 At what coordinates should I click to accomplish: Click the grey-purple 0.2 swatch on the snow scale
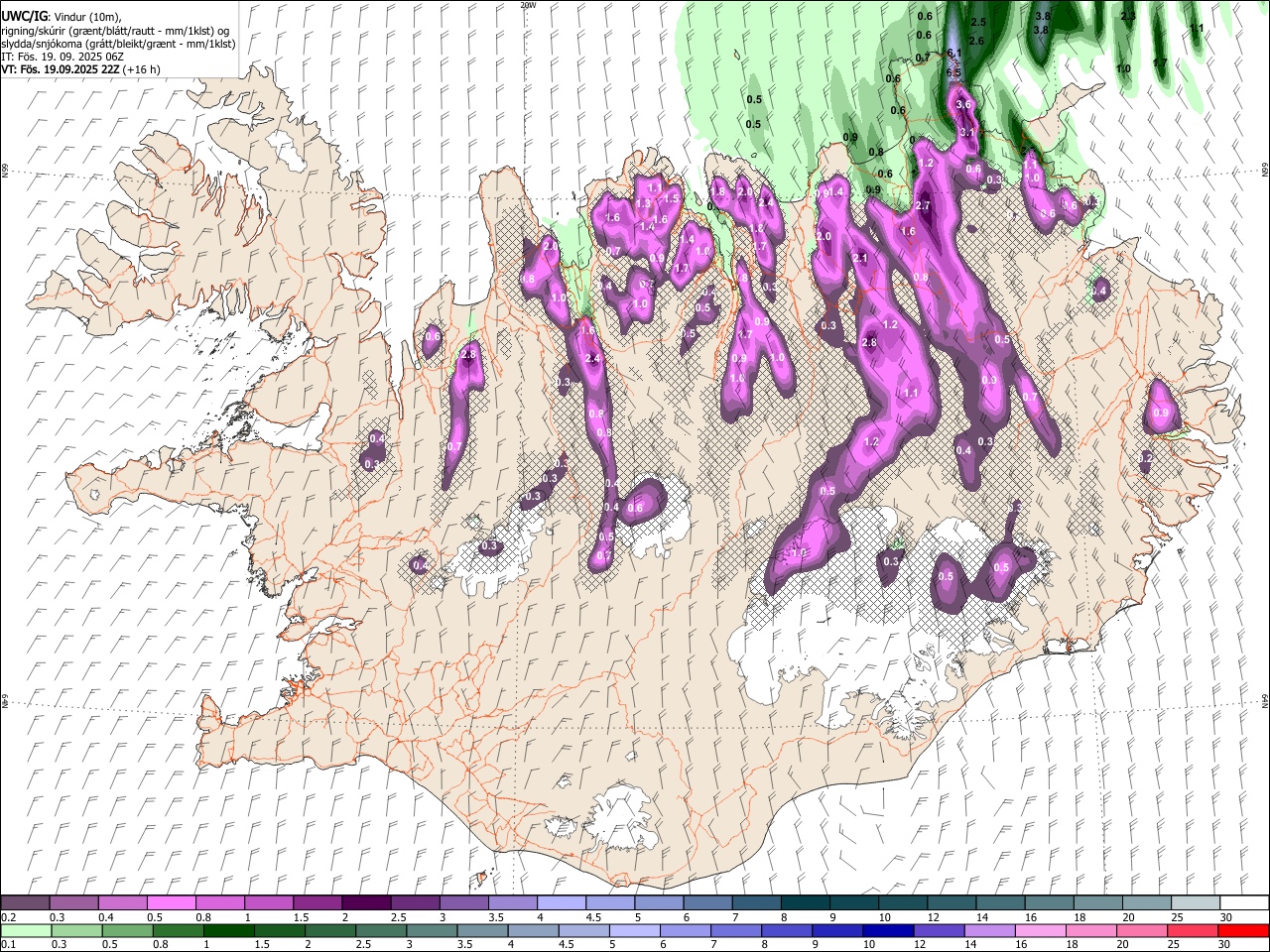point(26,902)
